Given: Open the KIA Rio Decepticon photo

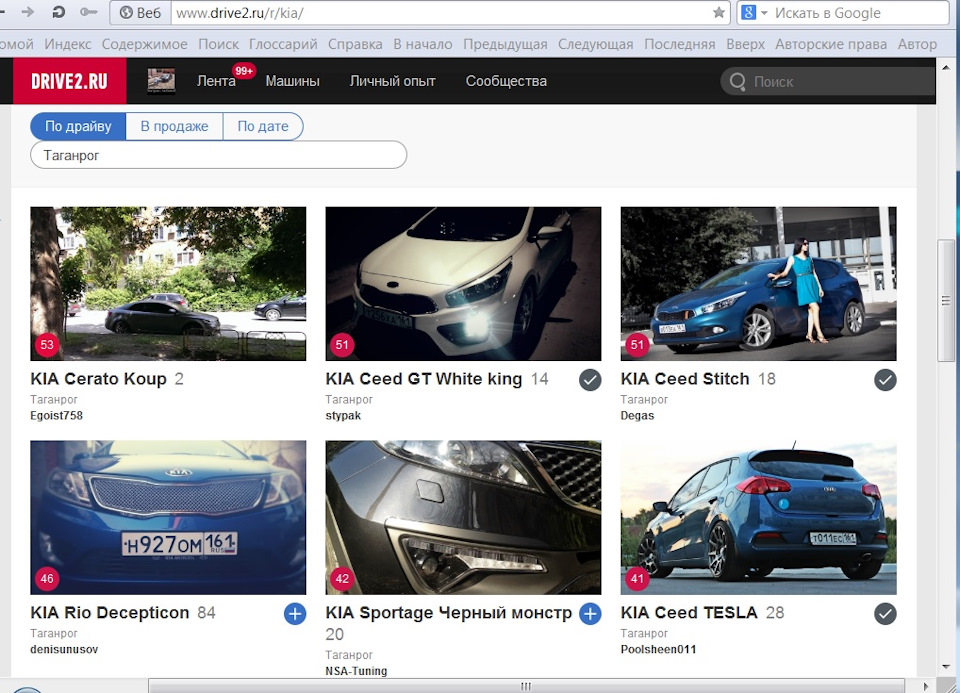Looking at the screenshot, I should pyautogui.click(x=168, y=517).
